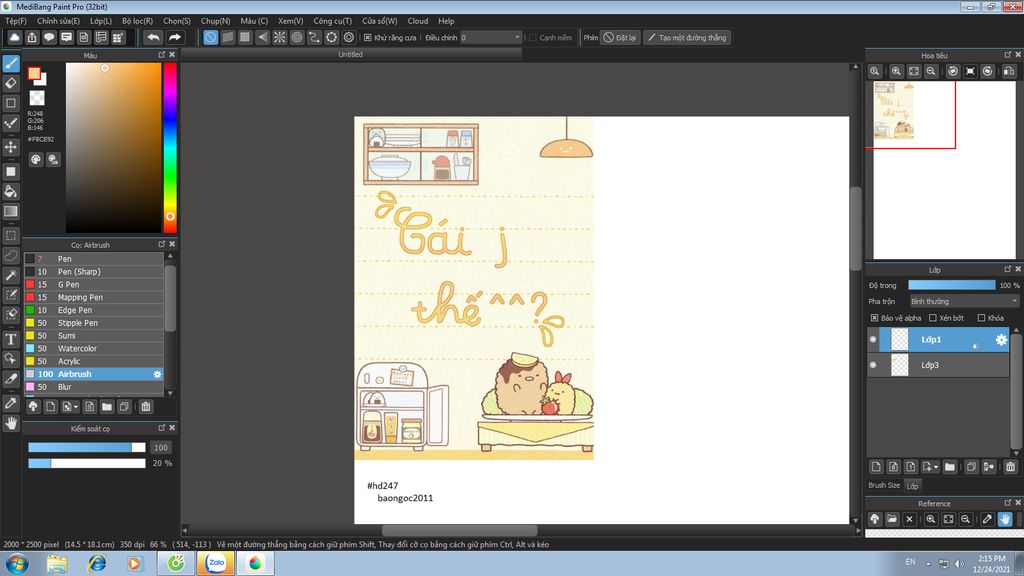1024x576 pixels.
Task: Open Zalo from the taskbar
Action: point(216,563)
